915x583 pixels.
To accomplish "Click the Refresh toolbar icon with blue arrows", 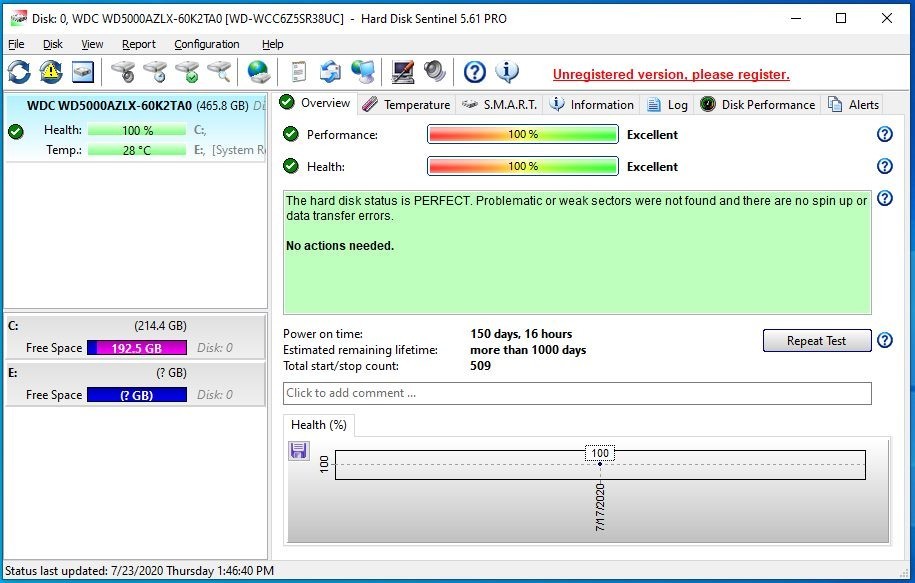I will (19, 72).
